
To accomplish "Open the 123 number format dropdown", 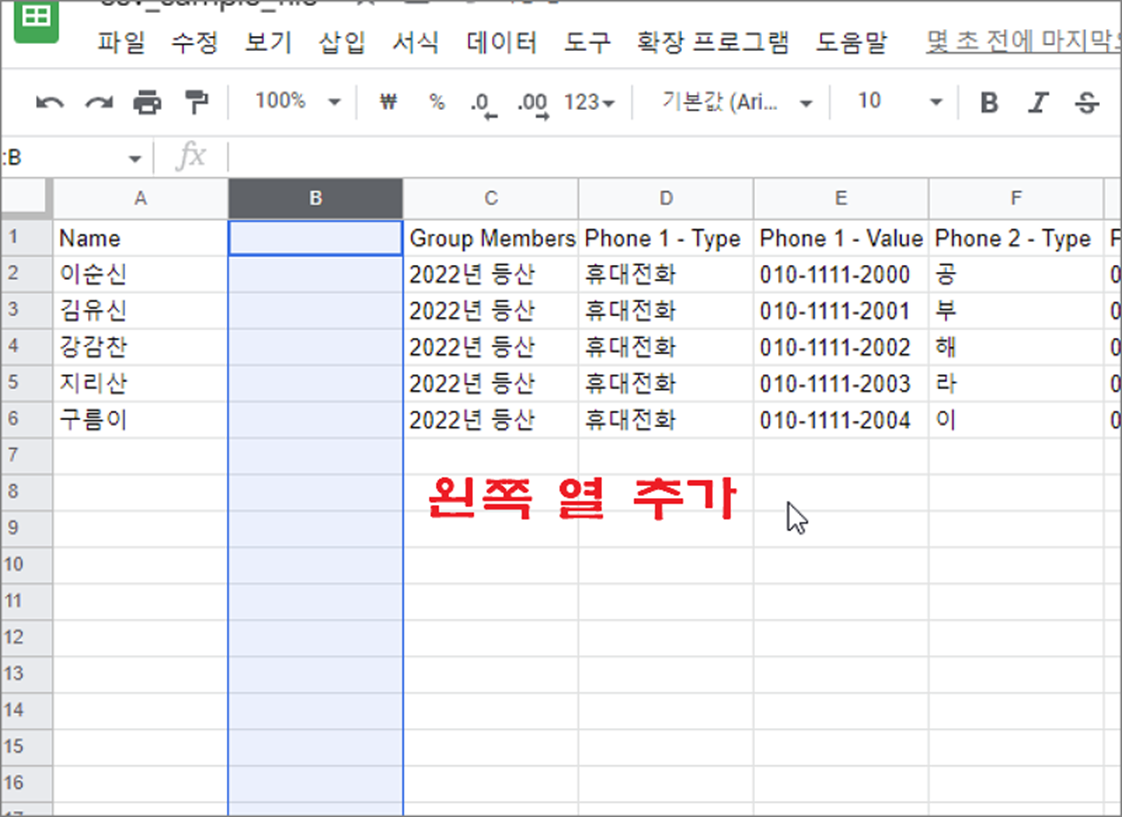I will coord(589,103).
